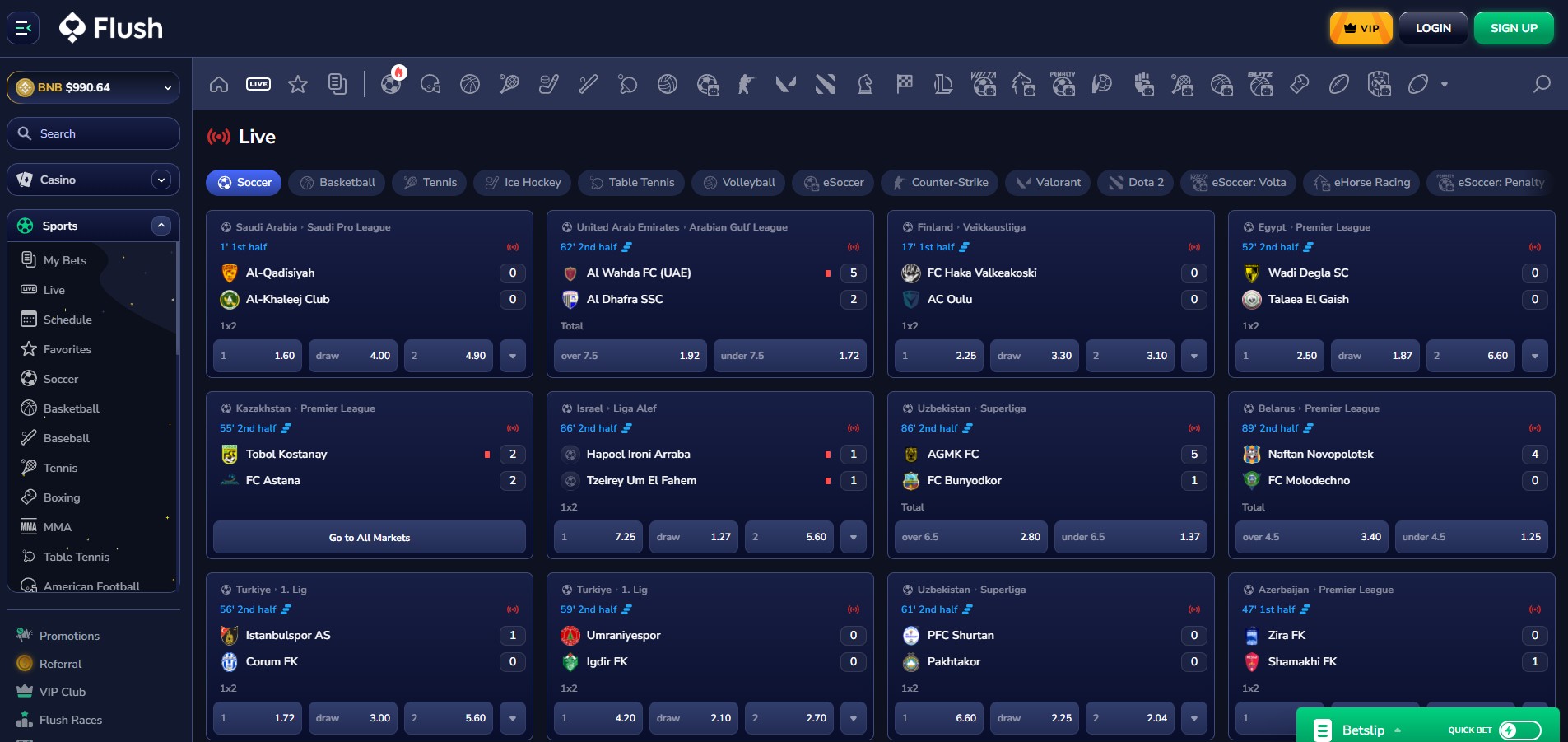
Task: Select the baseball bat icon
Action: [589, 84]
